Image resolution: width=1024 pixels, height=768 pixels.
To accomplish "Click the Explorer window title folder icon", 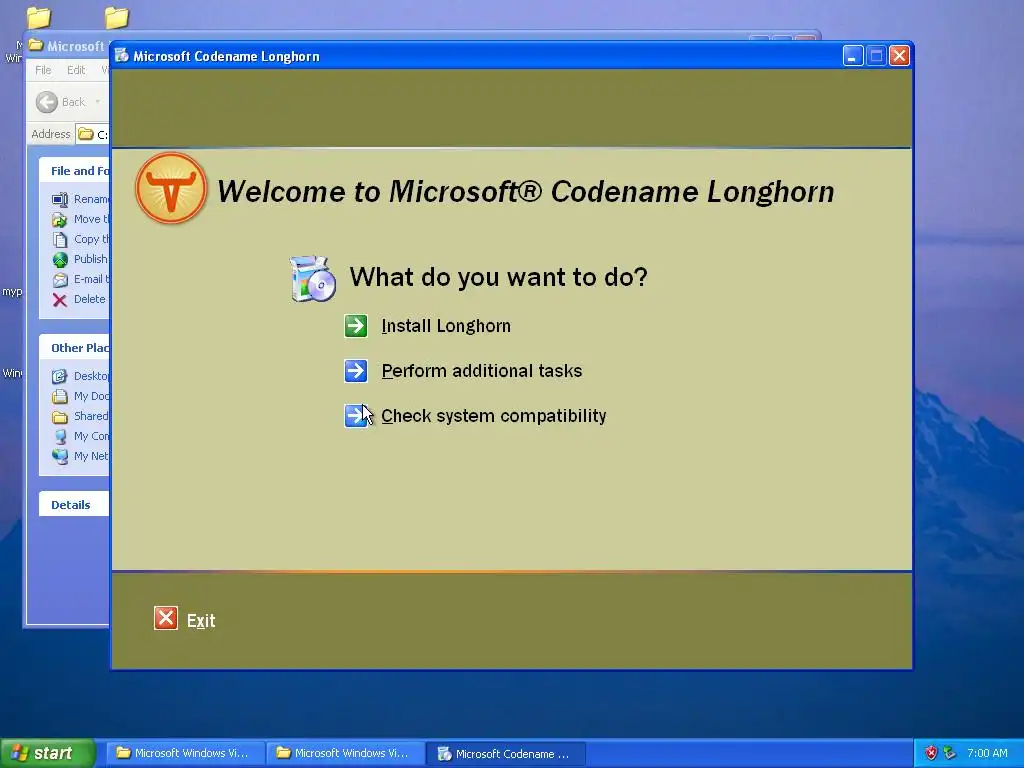I will coord(36,46).
